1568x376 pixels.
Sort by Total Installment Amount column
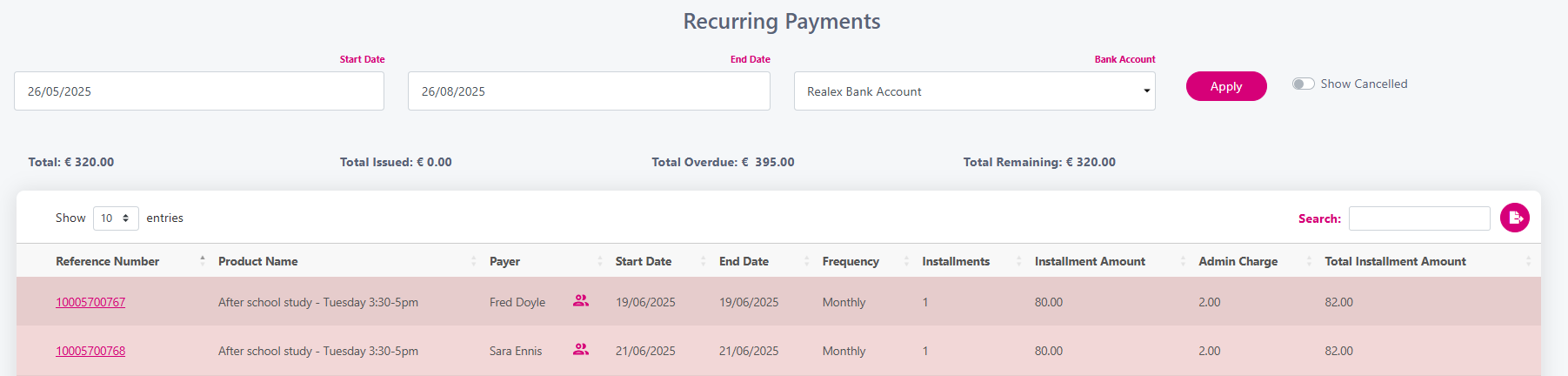(1395, 261)
